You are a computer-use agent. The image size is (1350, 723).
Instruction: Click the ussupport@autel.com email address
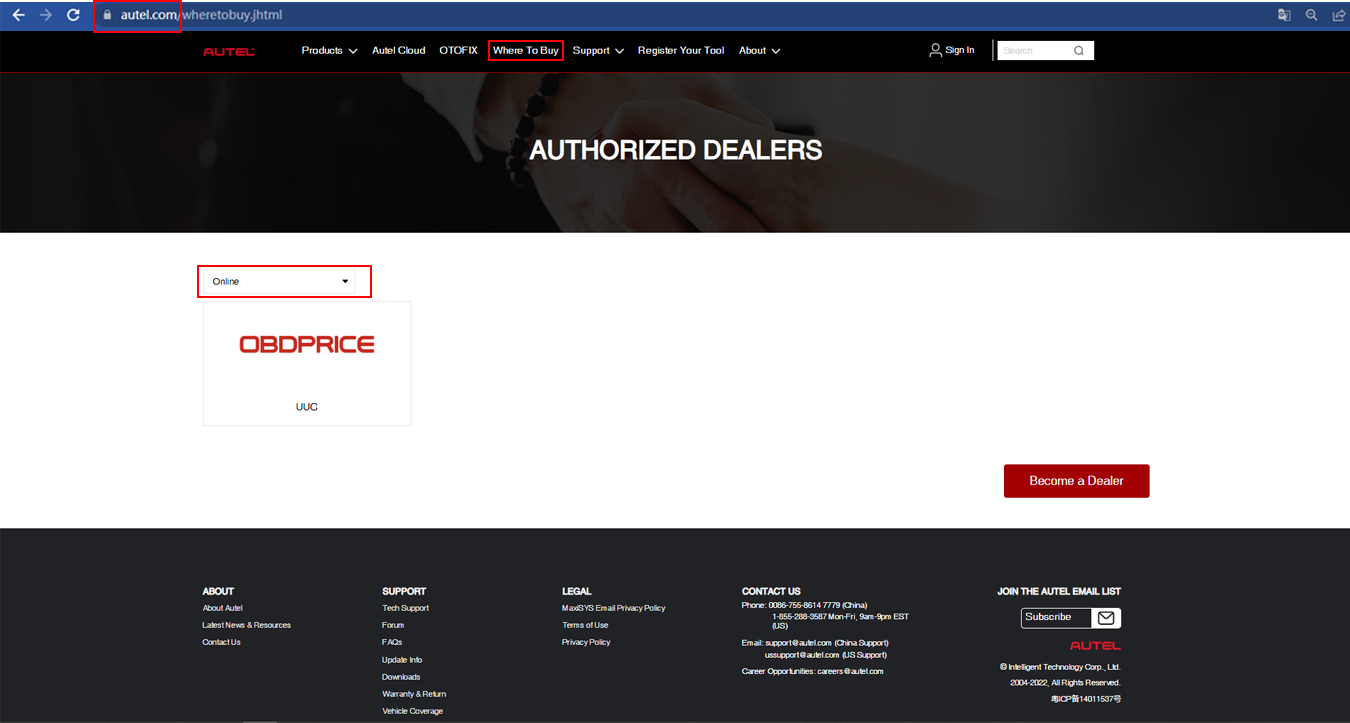click(803, 655)
